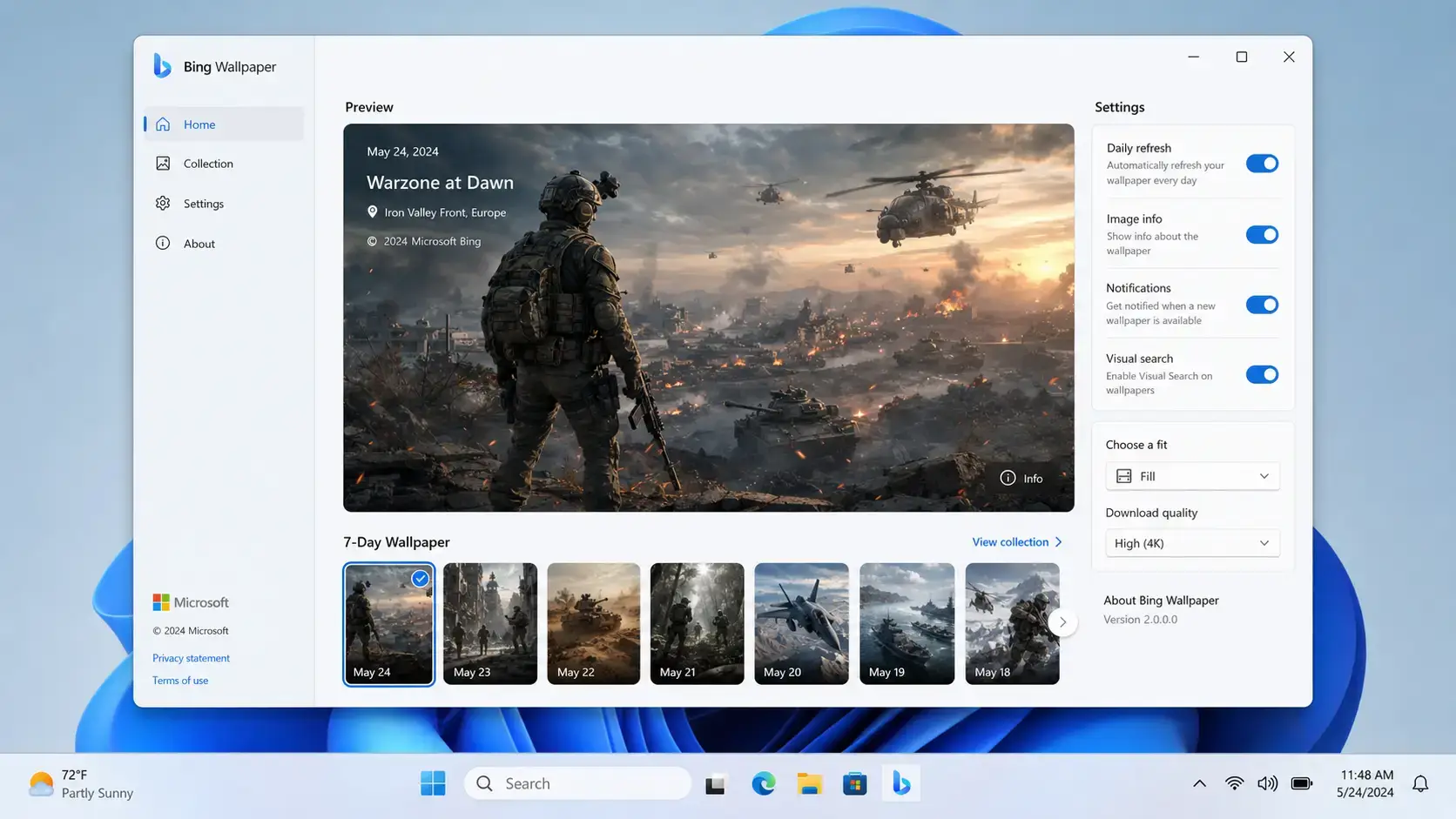Viewport: 1456px width, 819px height.
Task: Open Collection in sidebar
Action: (224, 164)
